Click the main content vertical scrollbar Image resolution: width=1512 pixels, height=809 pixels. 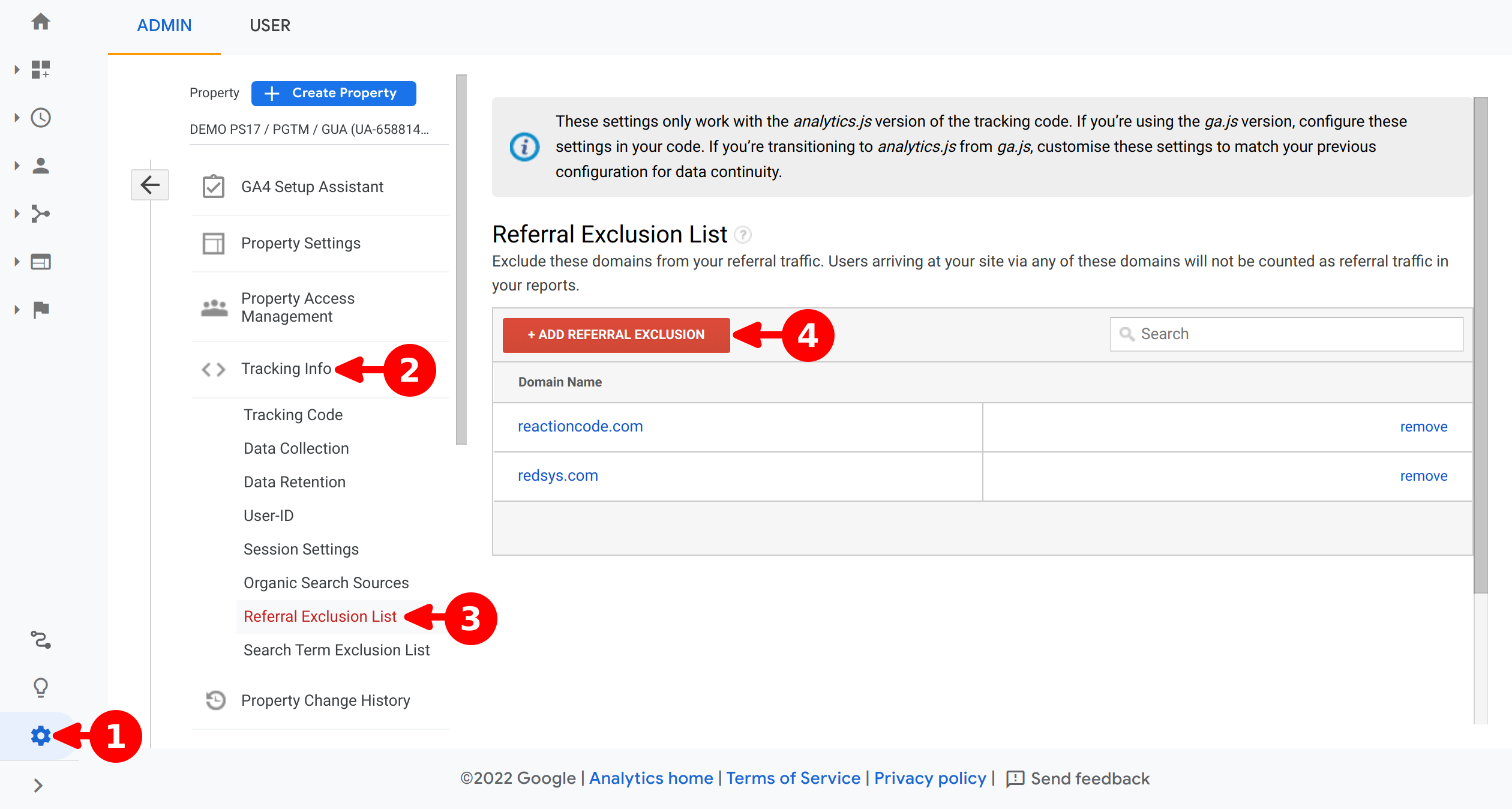(1480, 345)
